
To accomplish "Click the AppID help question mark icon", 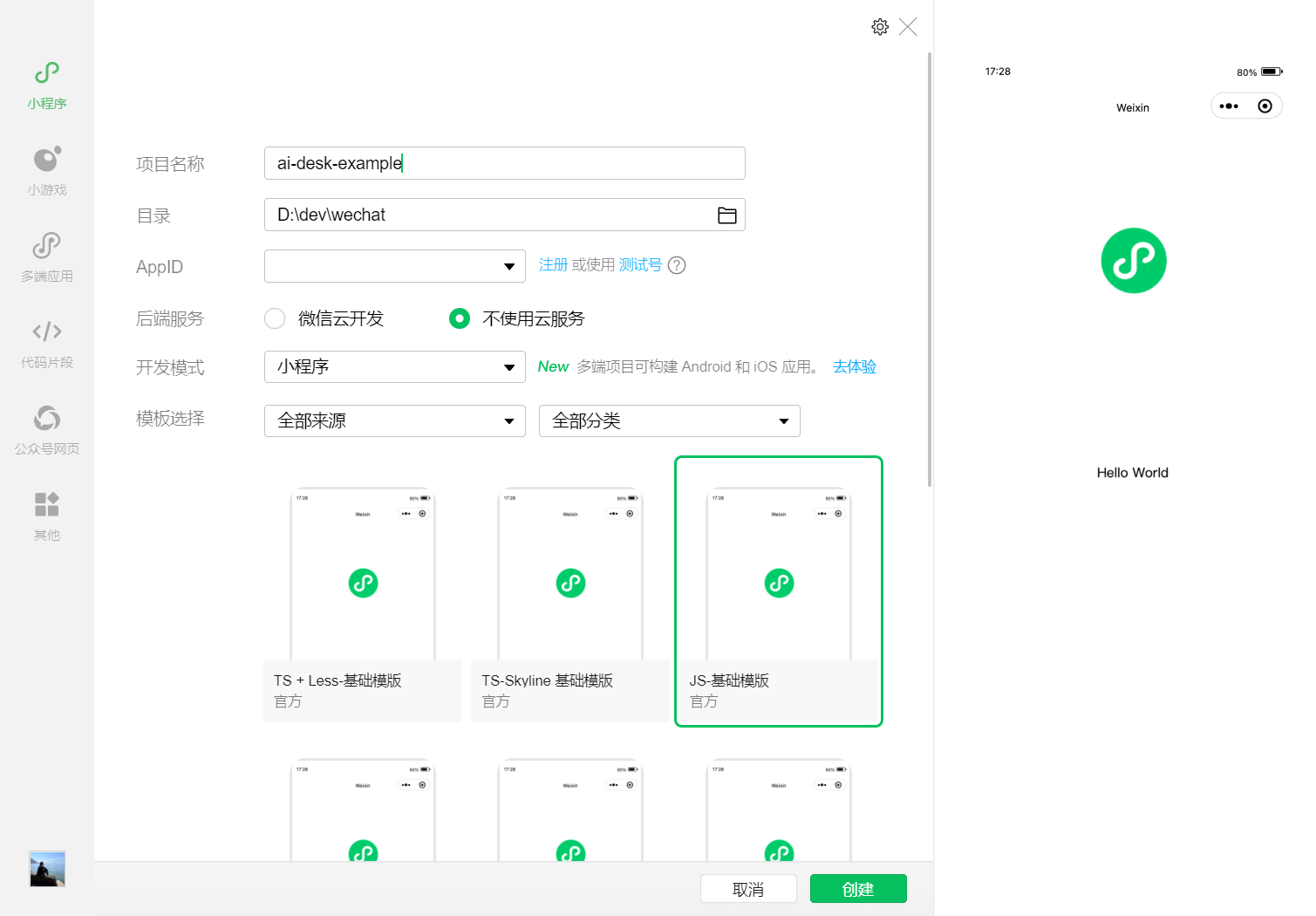I will click(677, 265).
